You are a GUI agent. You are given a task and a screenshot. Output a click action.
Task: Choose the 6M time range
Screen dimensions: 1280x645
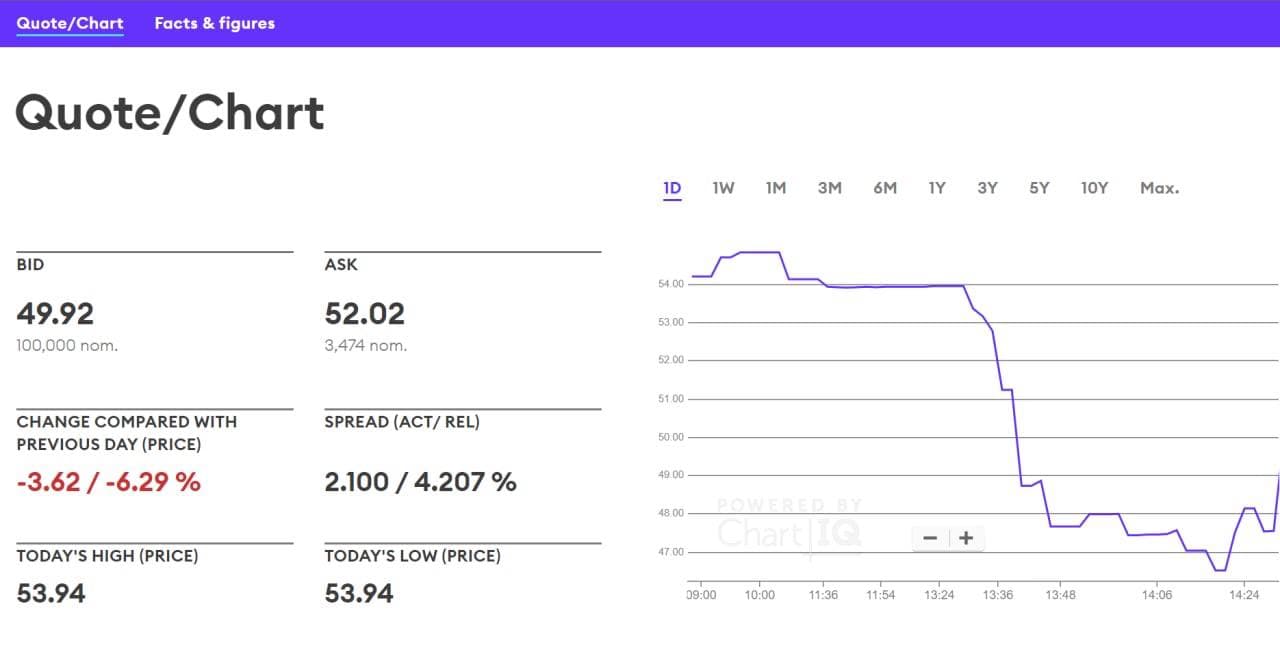pos(884,188)
